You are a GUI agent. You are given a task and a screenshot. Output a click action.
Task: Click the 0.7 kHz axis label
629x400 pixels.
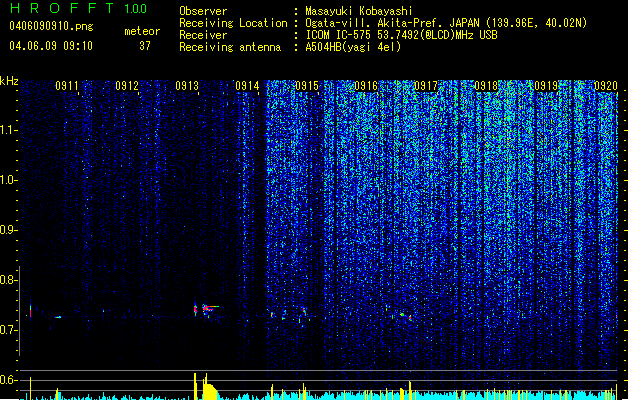[8, 330]
